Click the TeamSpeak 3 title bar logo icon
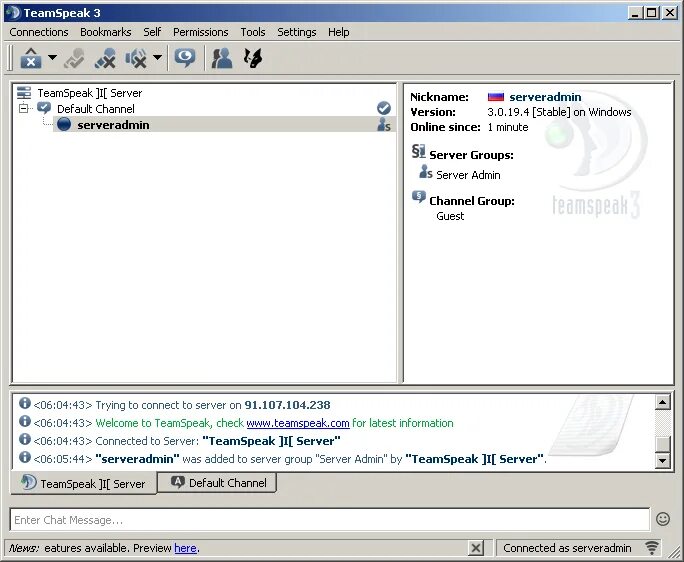 13,13
